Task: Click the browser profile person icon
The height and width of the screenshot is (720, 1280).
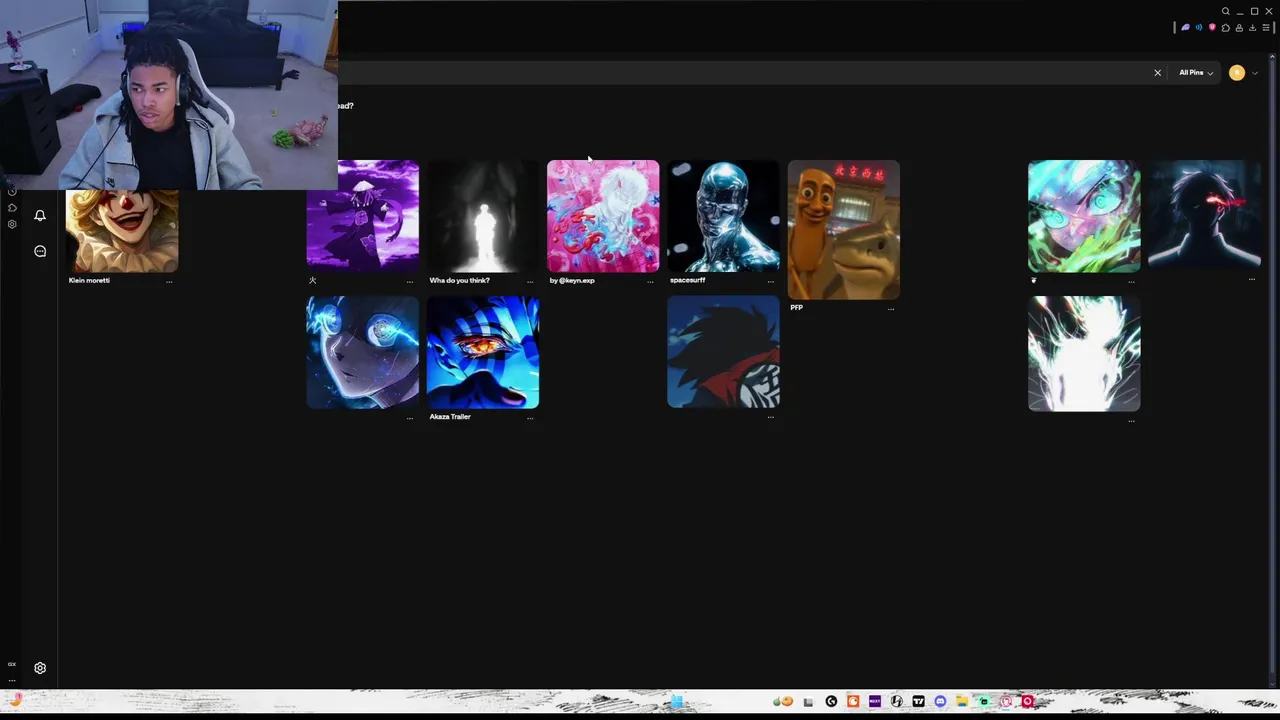Action: tap(1239, 28)
